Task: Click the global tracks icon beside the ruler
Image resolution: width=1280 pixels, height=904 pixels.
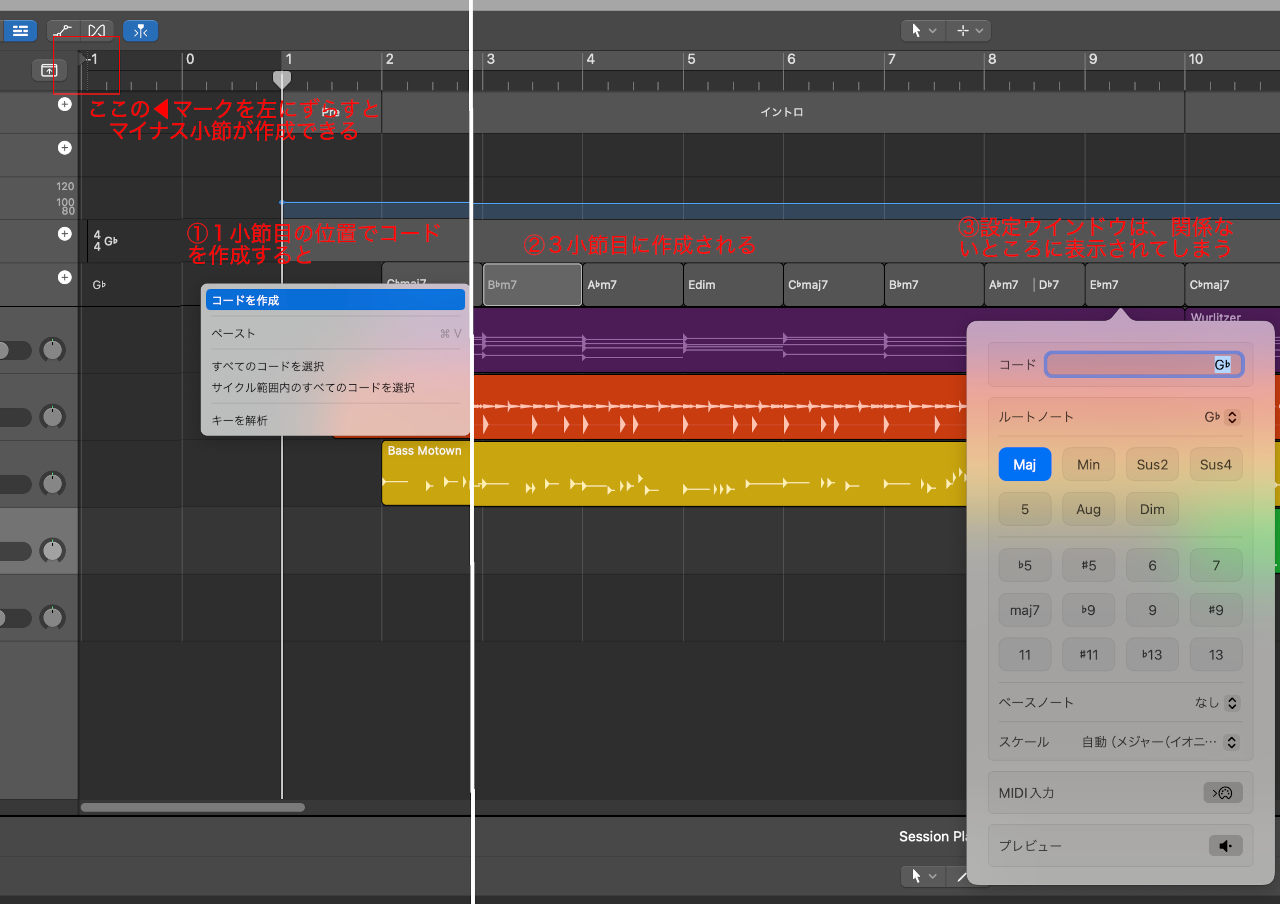Action: point(49,70)
